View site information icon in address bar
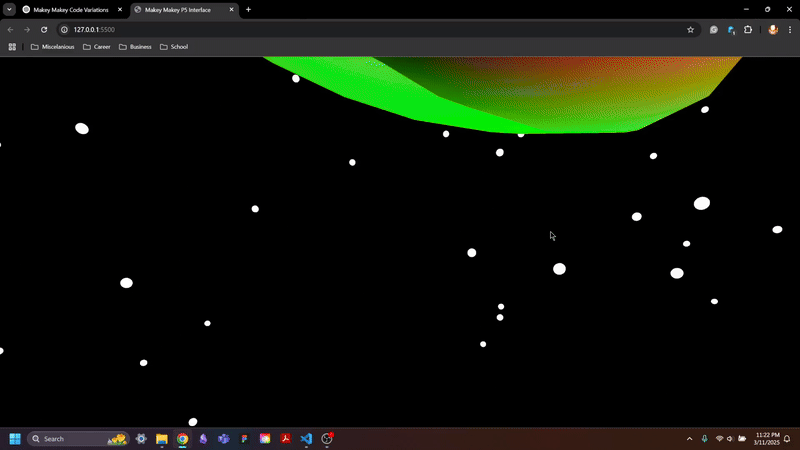 64,30
